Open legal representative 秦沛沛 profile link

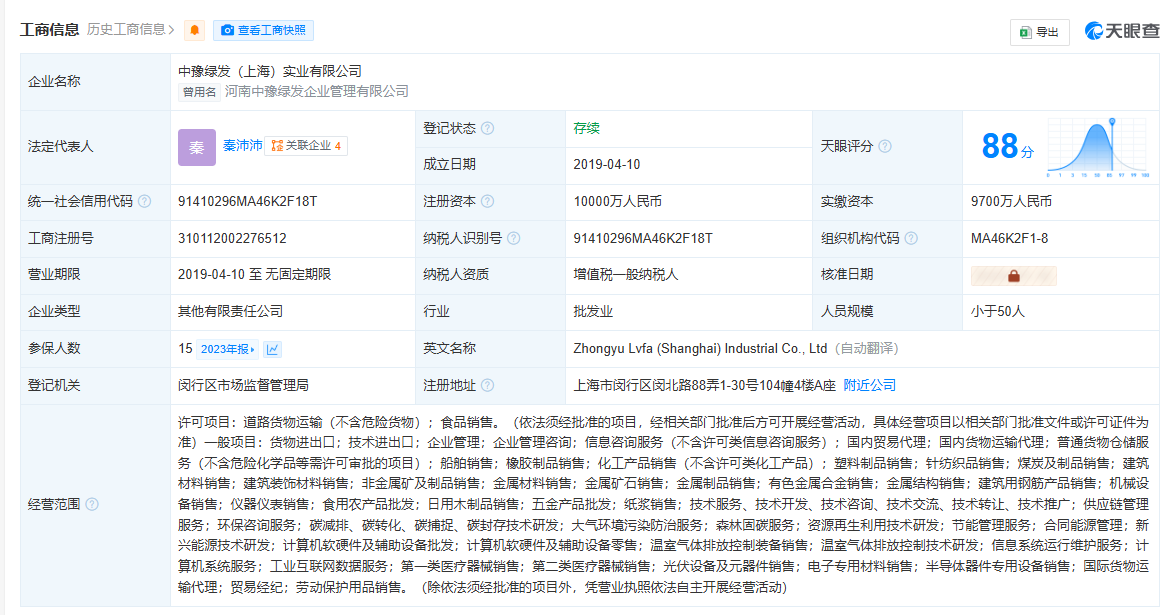click(x=242, y=146)
